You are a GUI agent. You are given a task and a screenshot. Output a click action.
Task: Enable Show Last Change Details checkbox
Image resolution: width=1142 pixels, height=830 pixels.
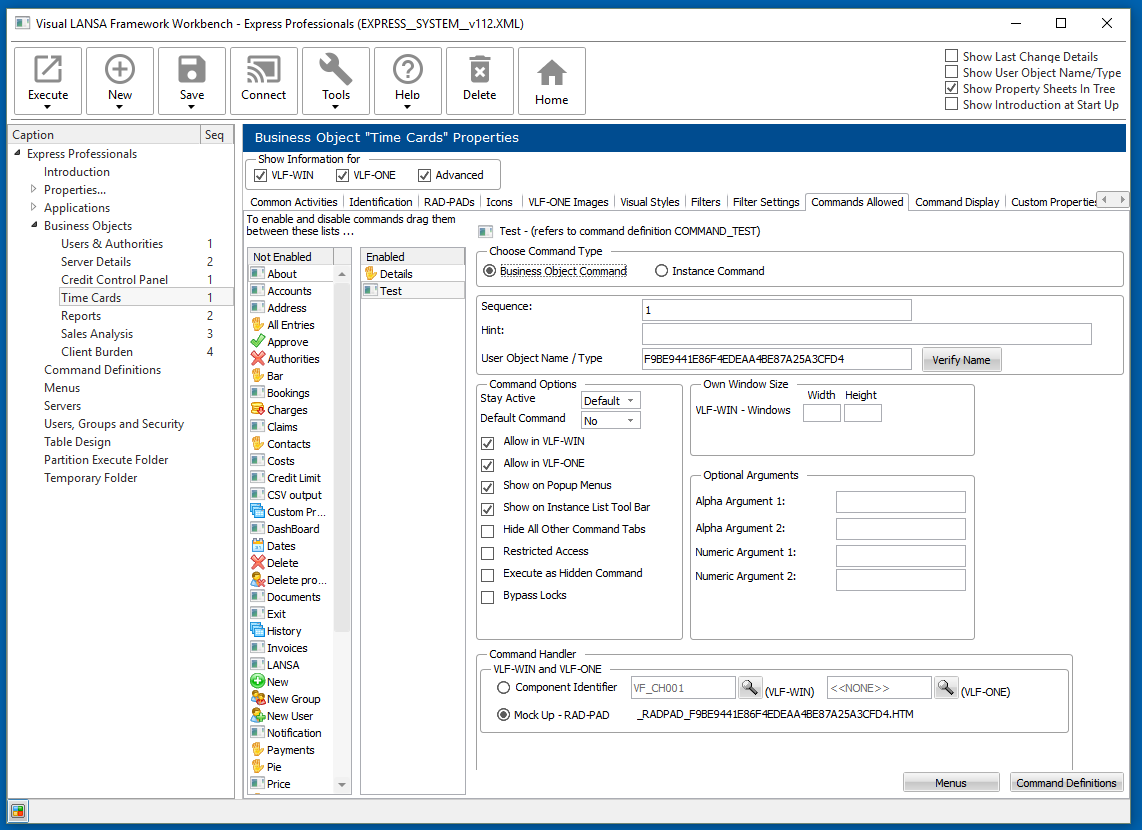[951, 56]
